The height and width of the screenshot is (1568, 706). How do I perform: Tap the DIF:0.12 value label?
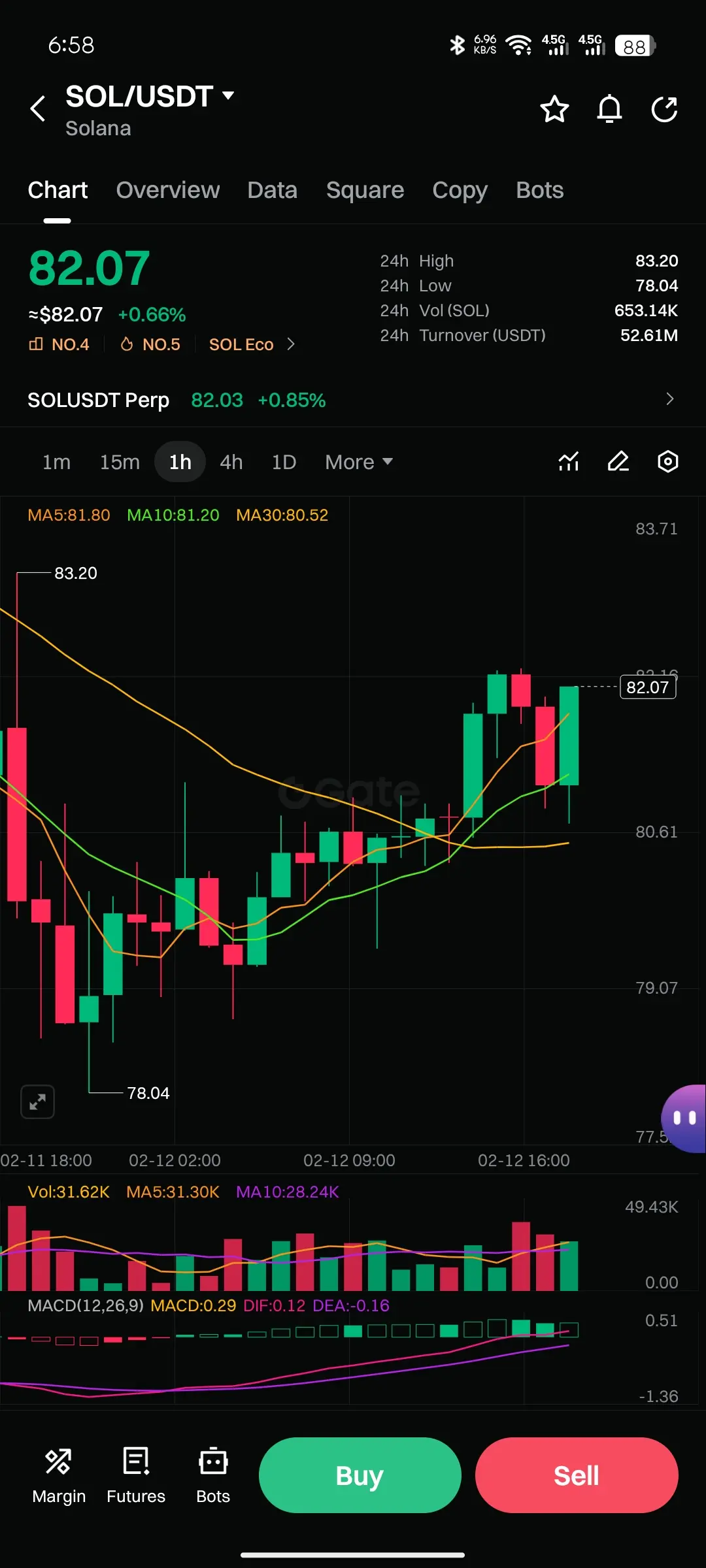pos(275,1305)
